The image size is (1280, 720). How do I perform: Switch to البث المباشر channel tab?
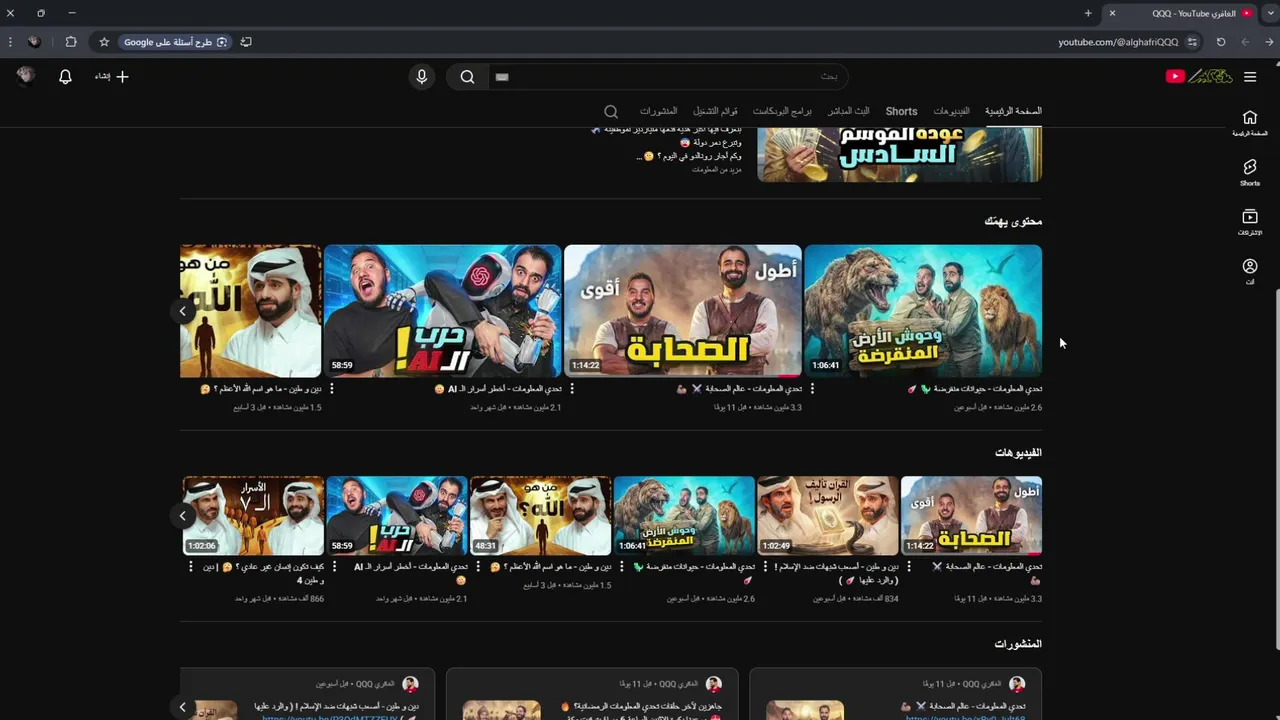point(848,111)
